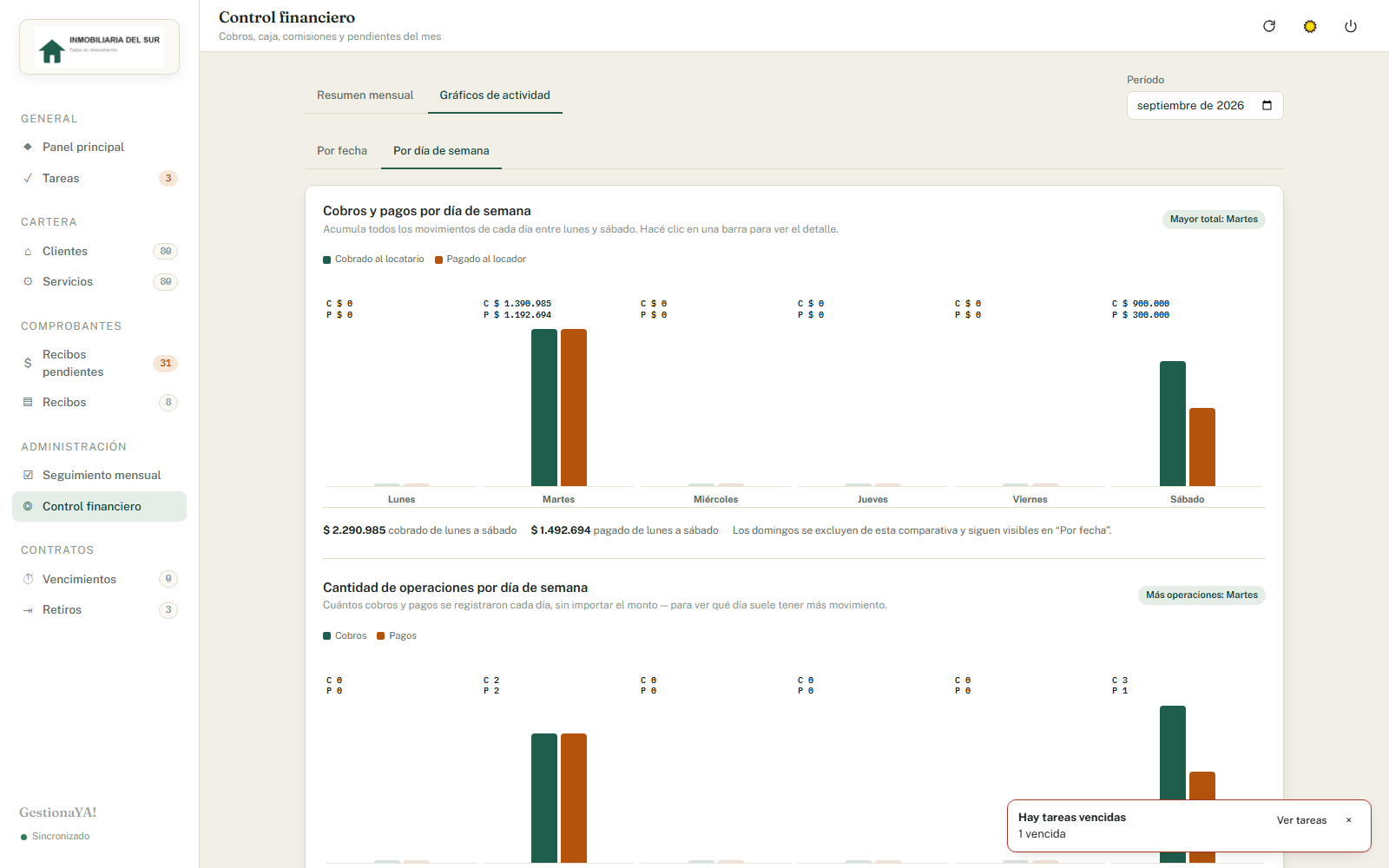
Task: Open the Período month field showing septiembre de 2026
Action: [1205, 105]
